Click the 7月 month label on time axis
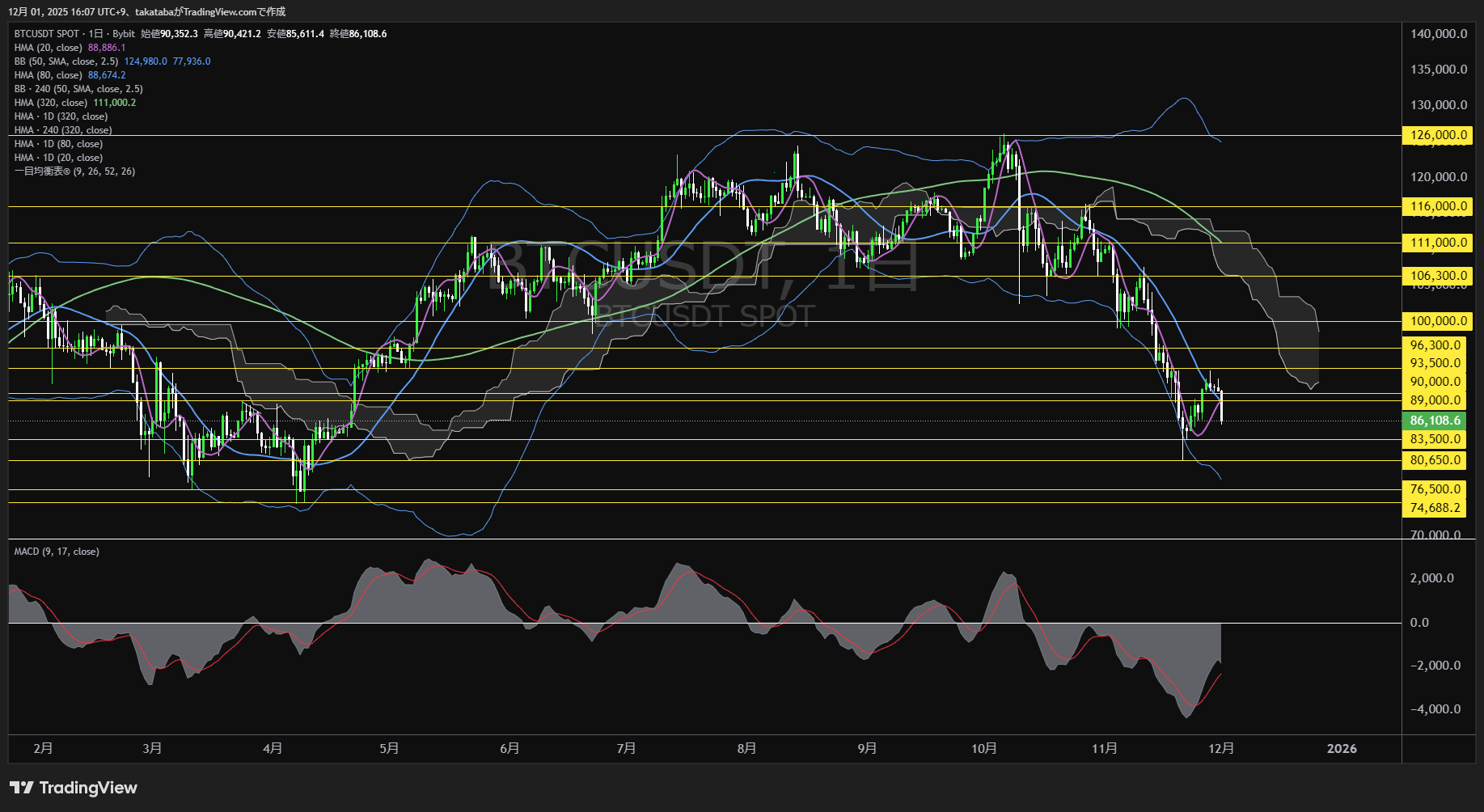 pyautogui.click(x=626, y=748)
